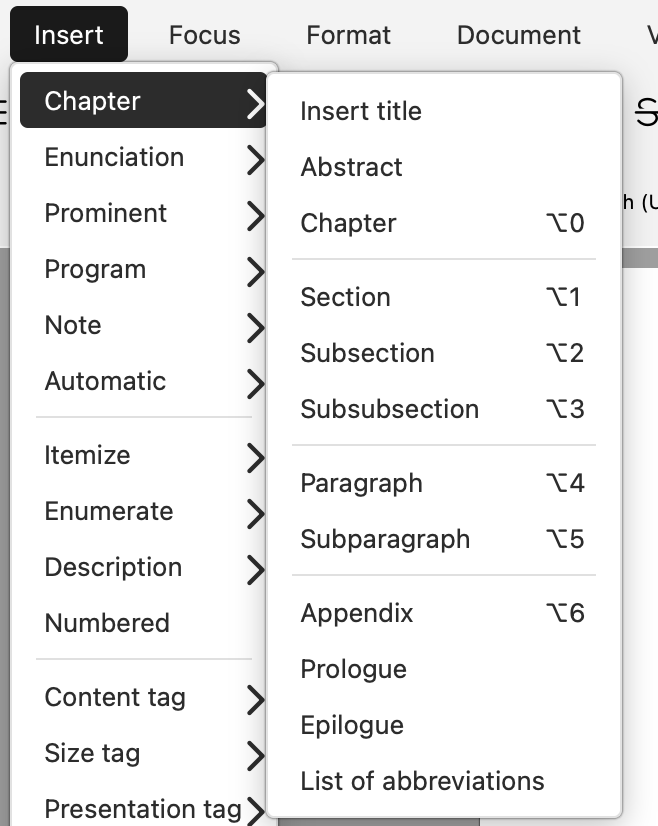Viewport: 658px width, 826px height.
Task: Choose List of abbreviations
Action: tap(422, 781)
